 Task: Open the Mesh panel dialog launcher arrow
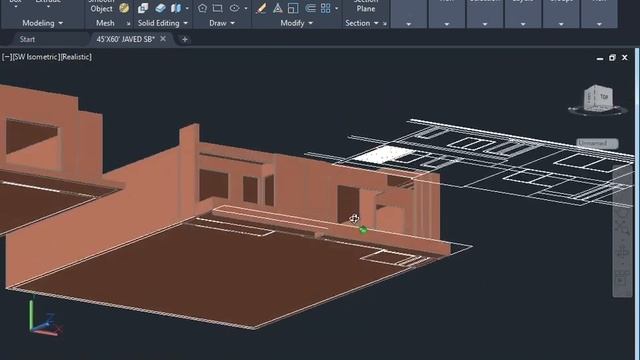coord(128,24)
